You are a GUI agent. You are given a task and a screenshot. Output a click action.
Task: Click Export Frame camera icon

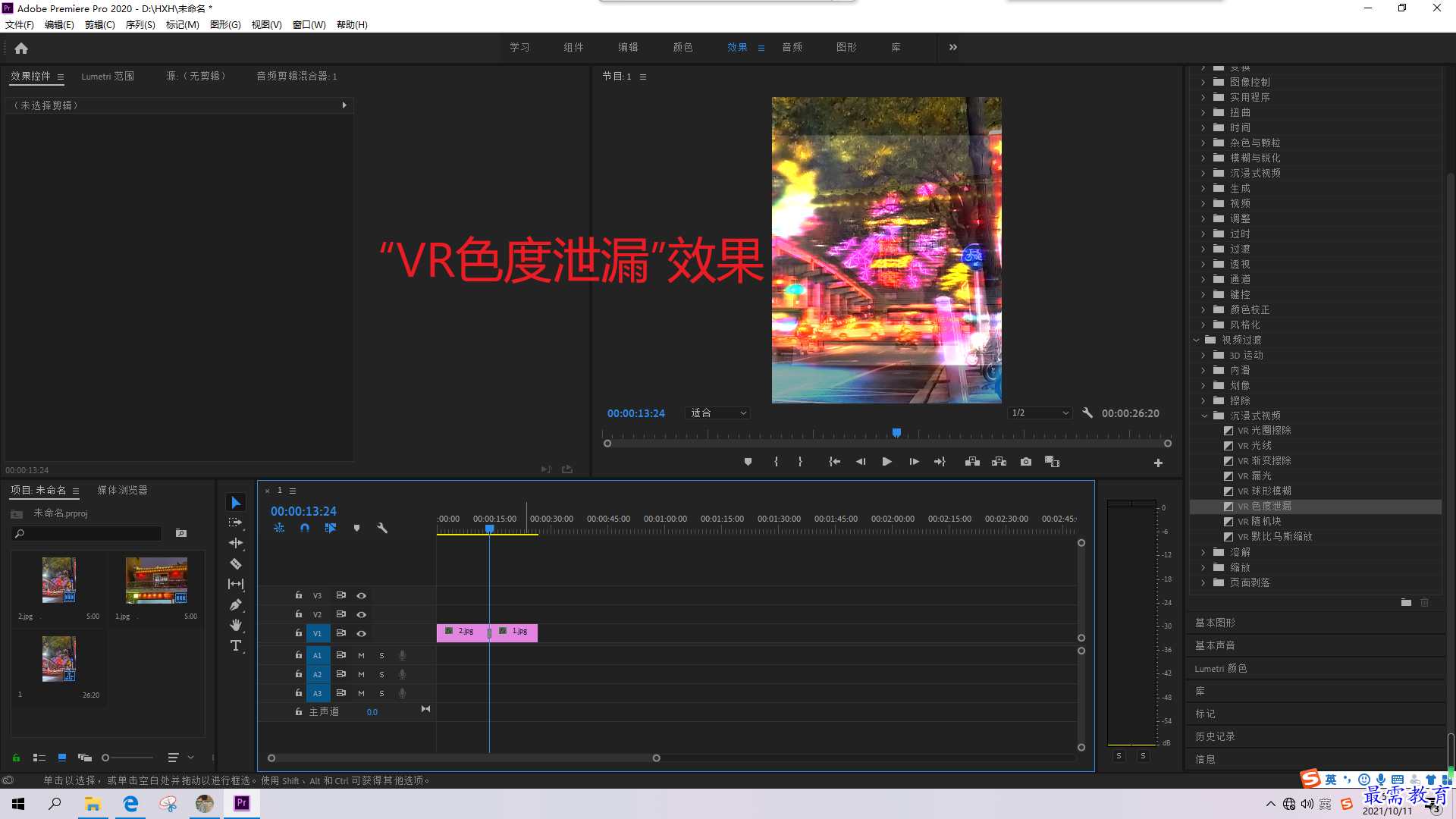click(x=1025, y=462)
